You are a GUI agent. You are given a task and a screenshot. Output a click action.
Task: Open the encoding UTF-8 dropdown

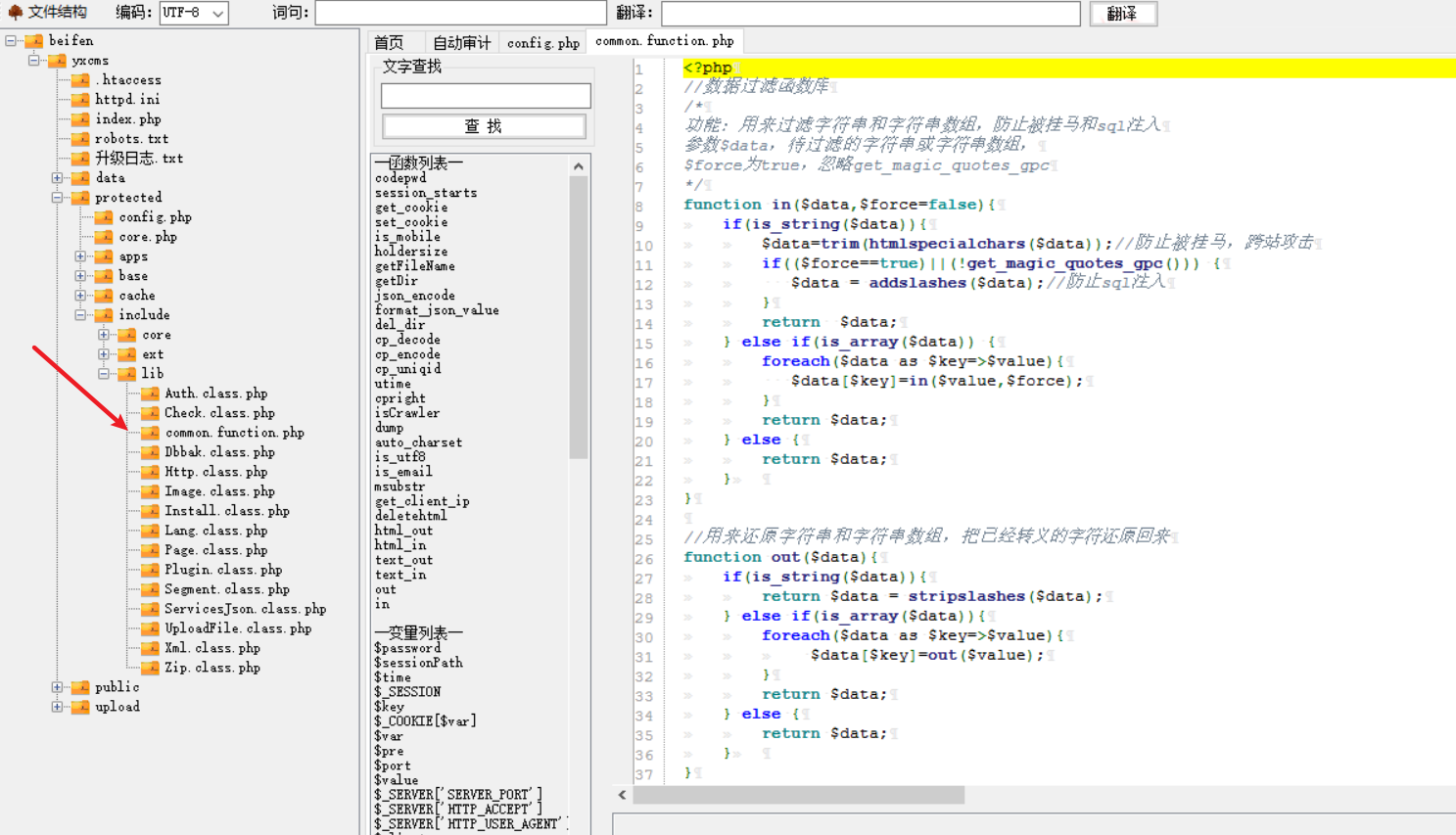pyautogui.click(x=217, y=14)
